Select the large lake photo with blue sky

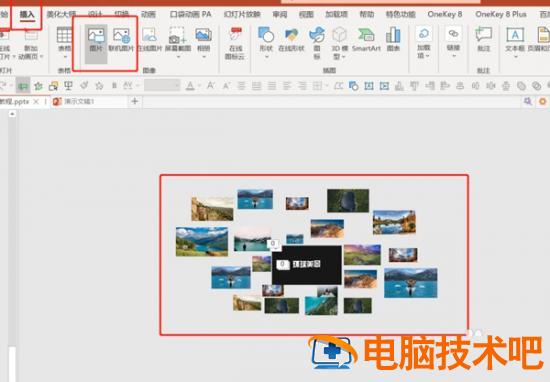tap(202, 241)
